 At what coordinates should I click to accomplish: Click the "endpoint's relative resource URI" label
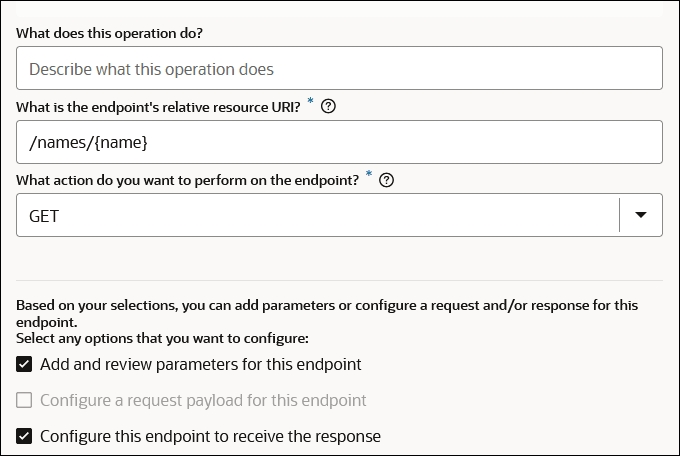click(x=158, y=107)
